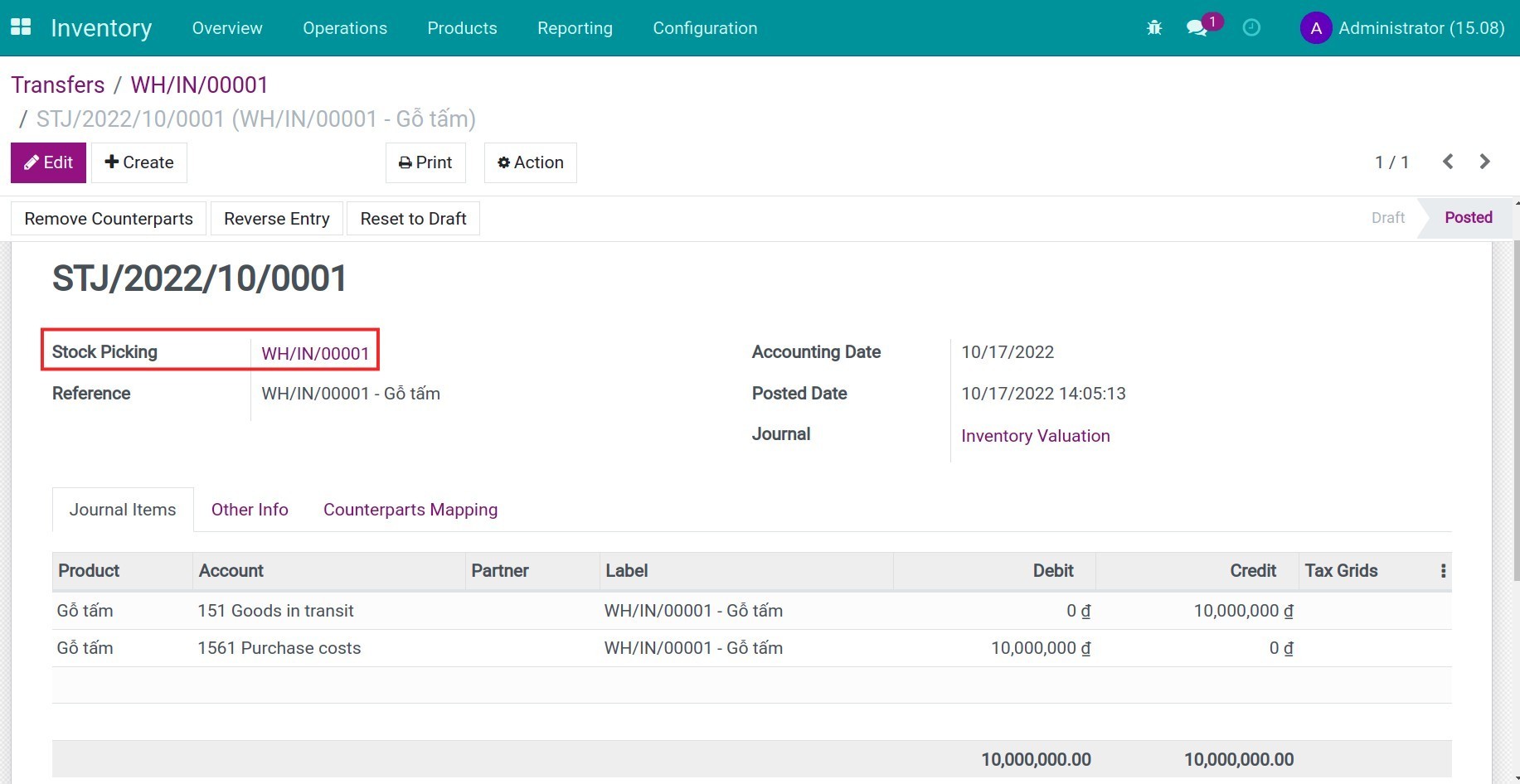Expand the Action dropdown
The image size is (1520, 784).
tap(530, 162)
